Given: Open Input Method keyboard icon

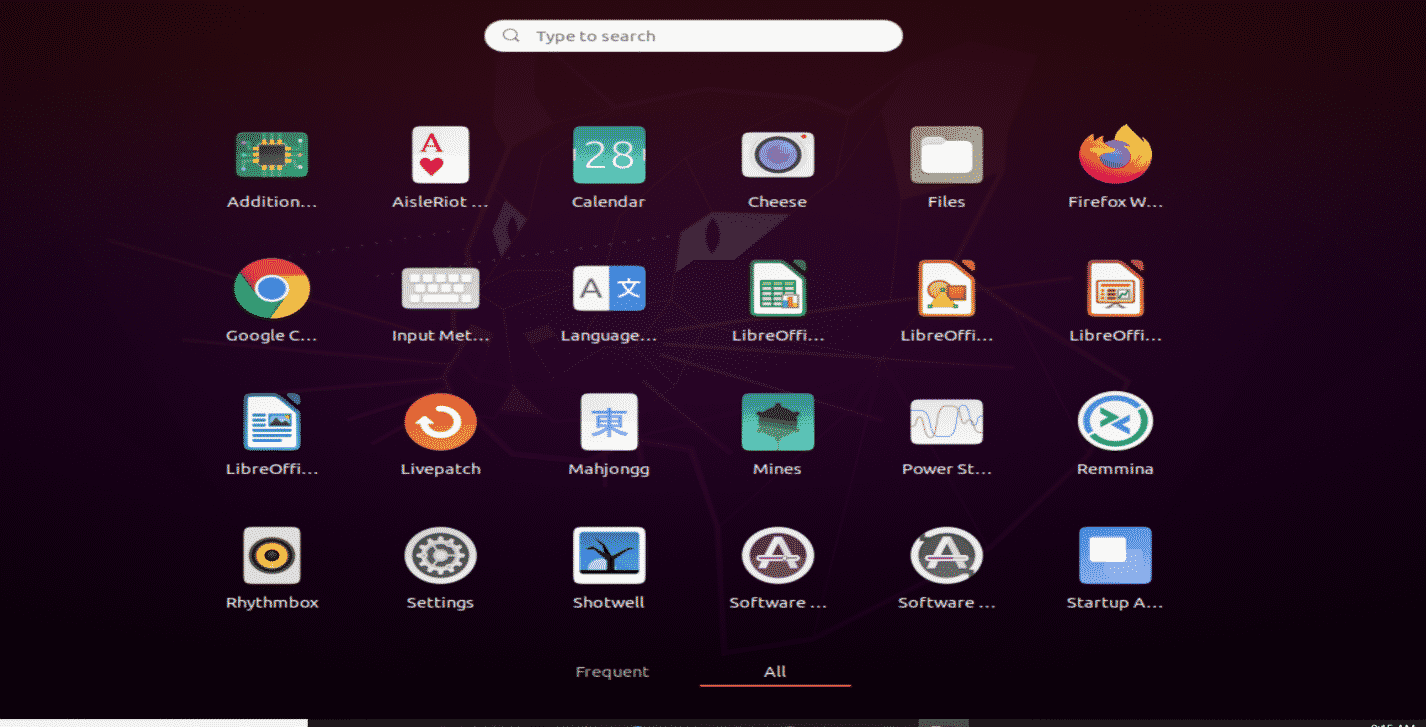Looking at the screenshot, I should tap(440, 288).
